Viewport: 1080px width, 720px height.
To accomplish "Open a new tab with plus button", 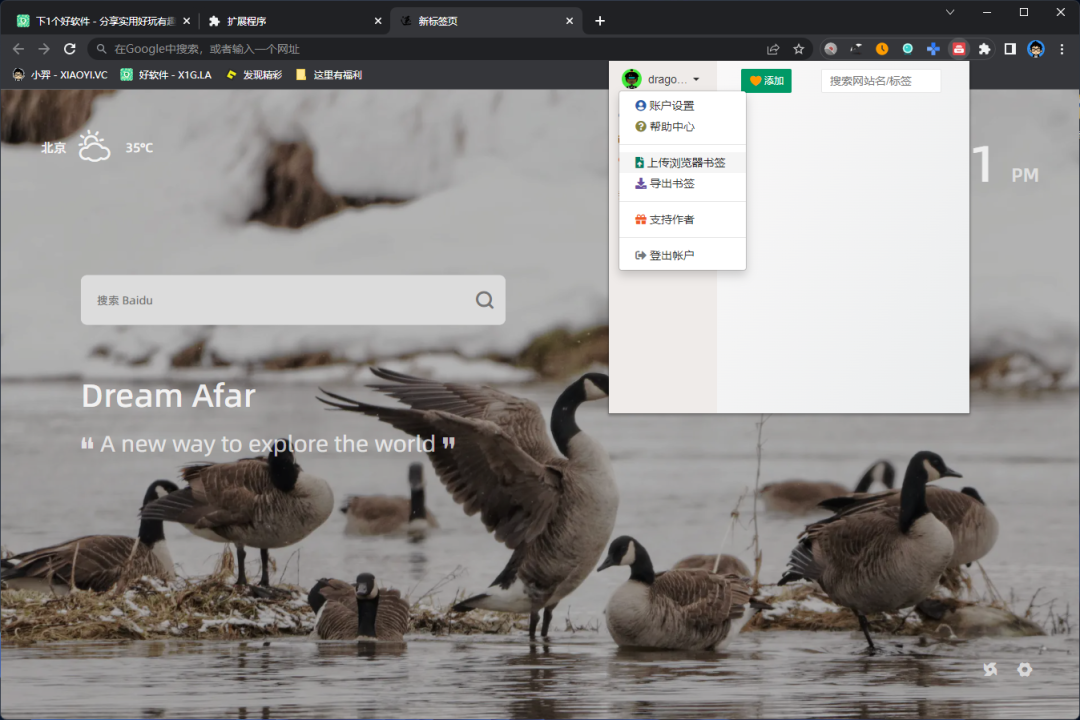I will pos(600,21).
